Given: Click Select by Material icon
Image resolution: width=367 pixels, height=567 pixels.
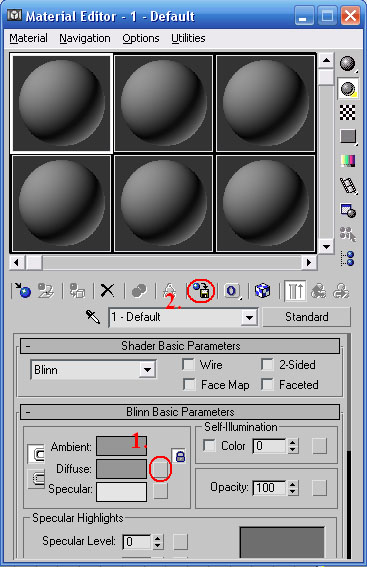Looking at the screenshot, I should (x=348, y=234).
